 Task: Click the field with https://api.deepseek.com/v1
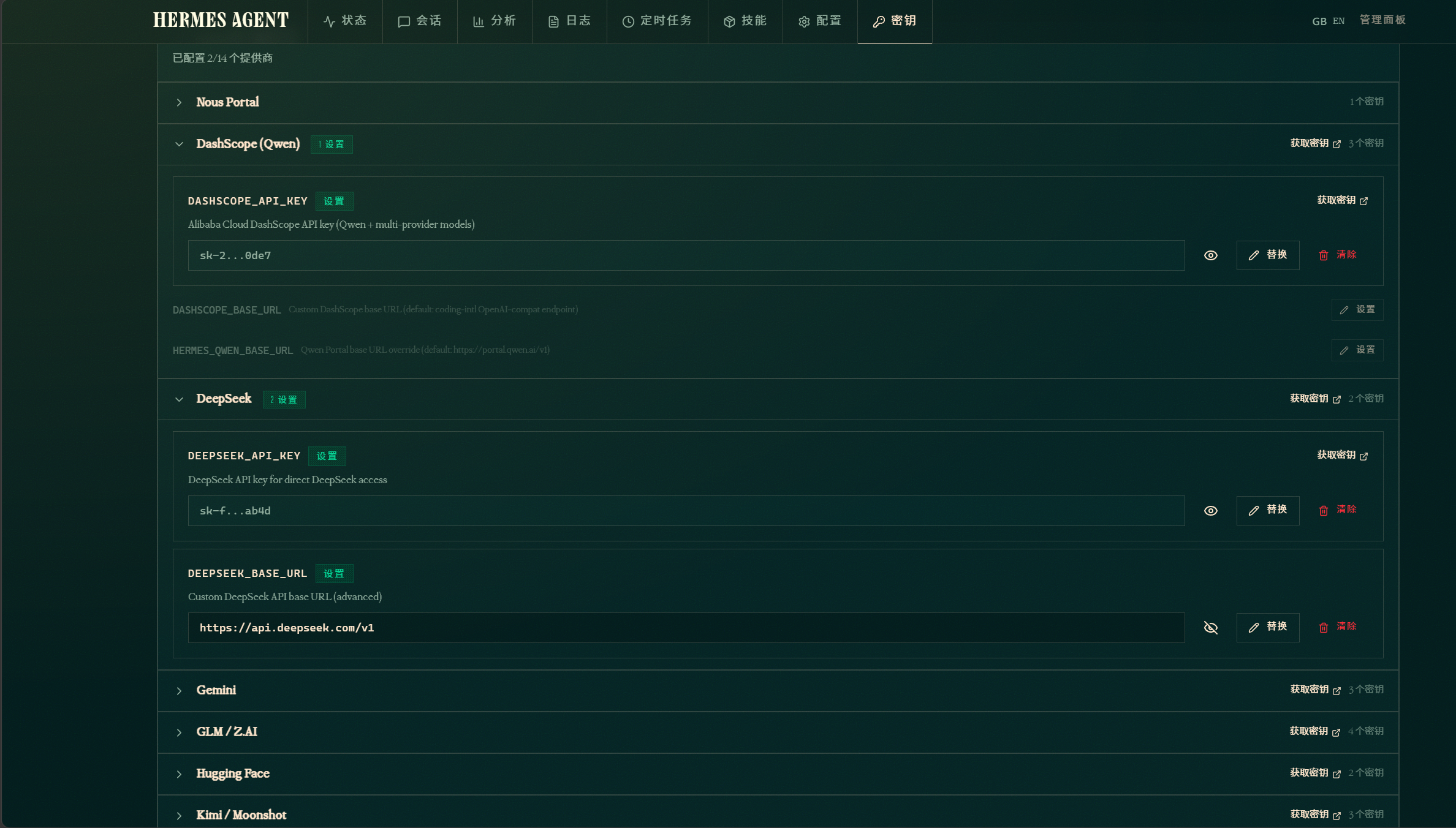coord(686,628)
